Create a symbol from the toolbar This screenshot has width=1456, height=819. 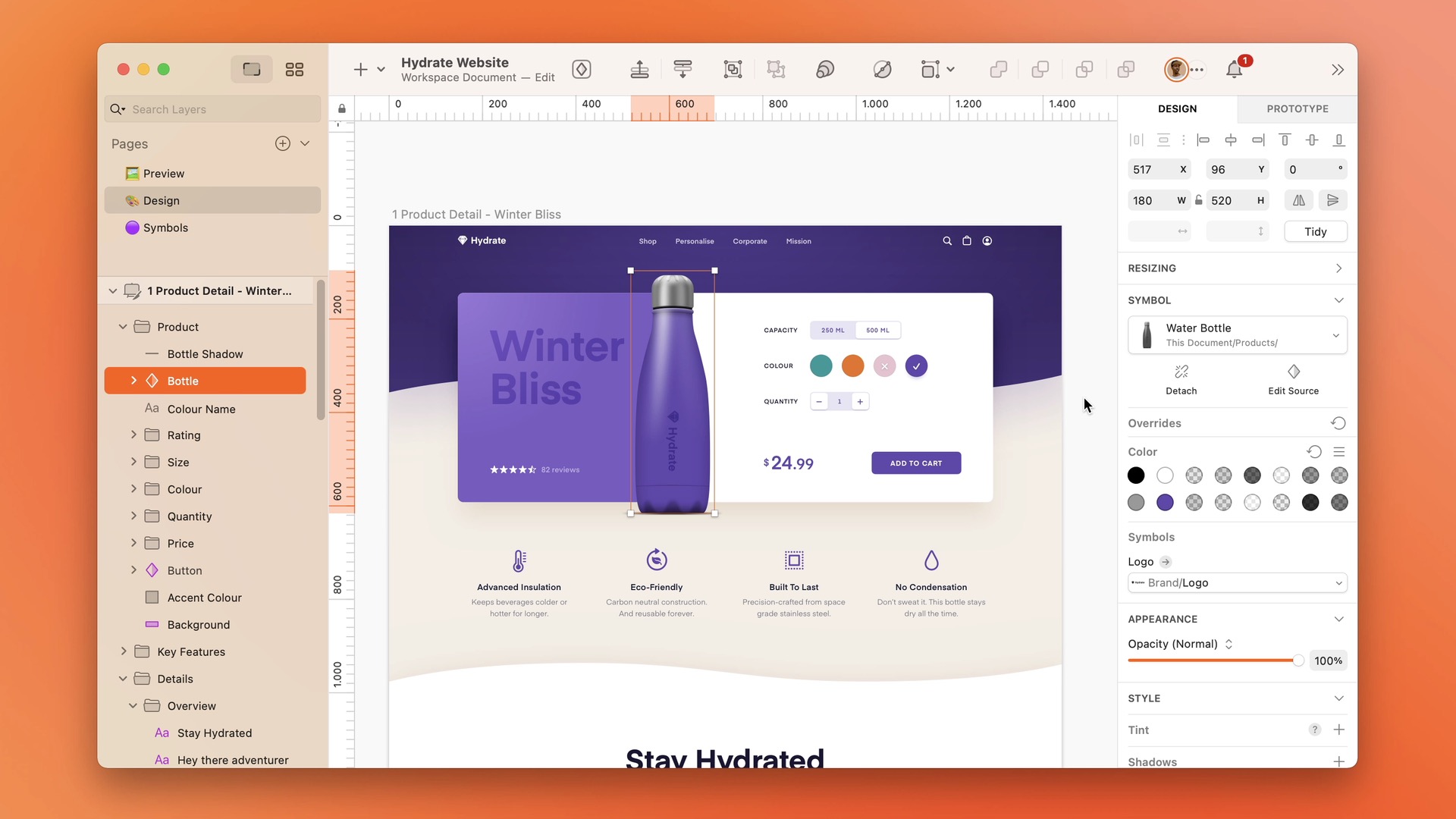582,69
